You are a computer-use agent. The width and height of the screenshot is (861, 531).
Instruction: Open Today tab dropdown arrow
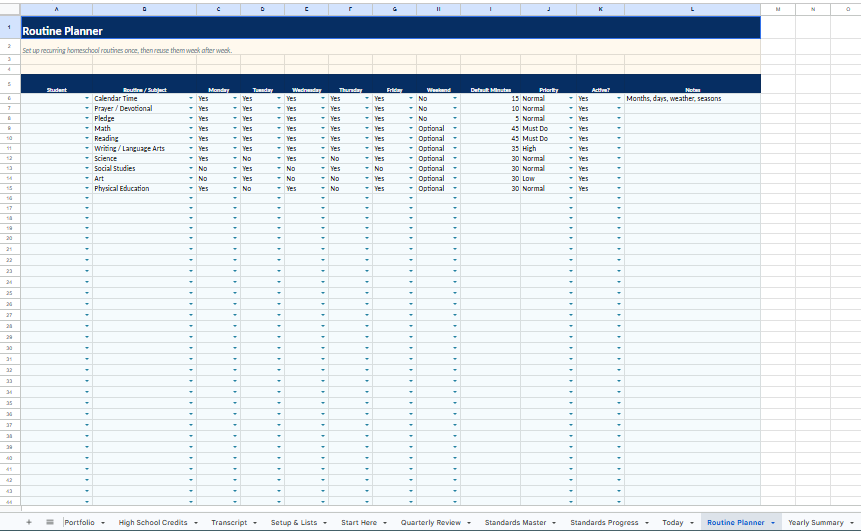[691, 523]
